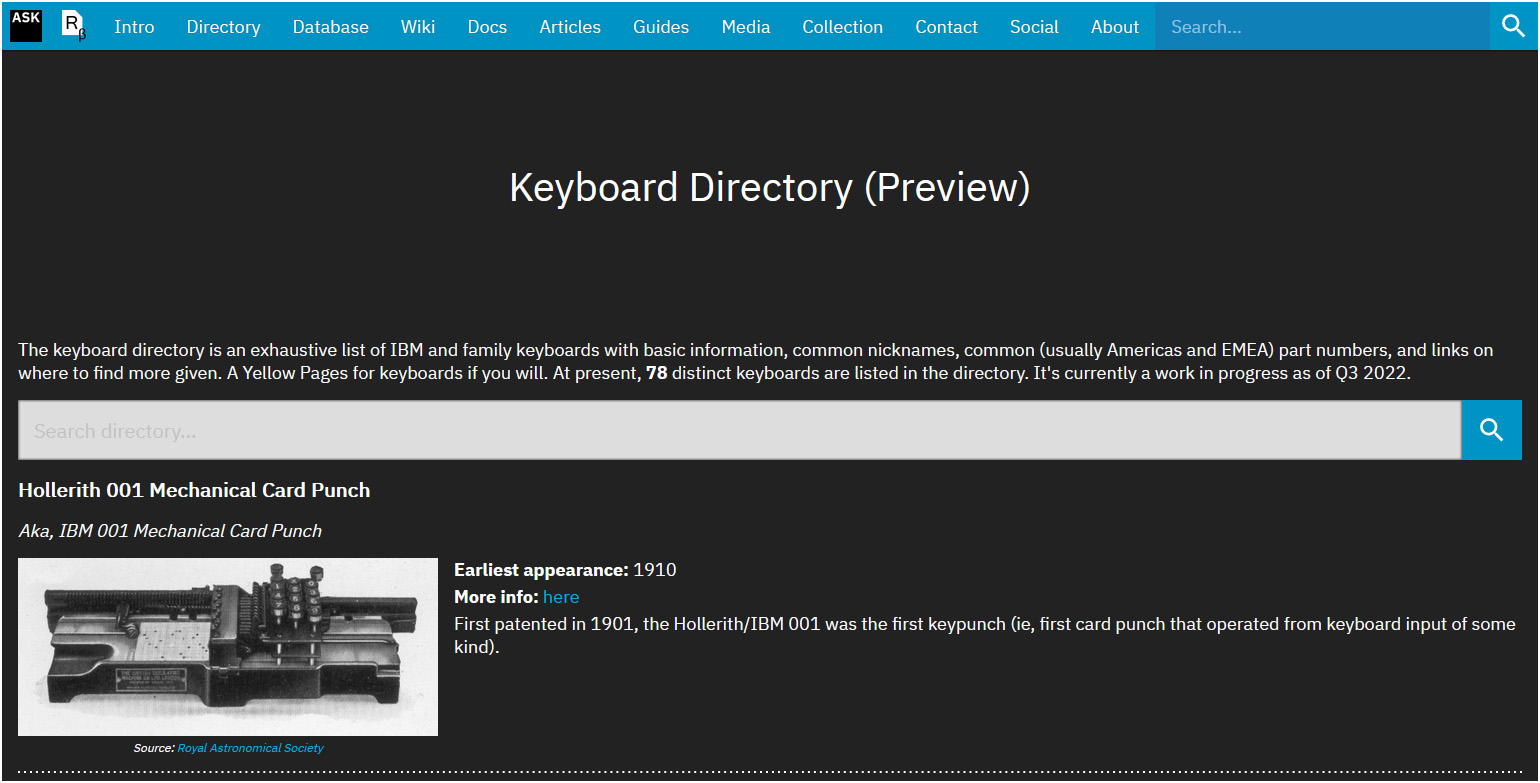The height and width of the screenshot is (783, 1540).
Task: Click the R-beta logo icon
Action: (74, 26)
